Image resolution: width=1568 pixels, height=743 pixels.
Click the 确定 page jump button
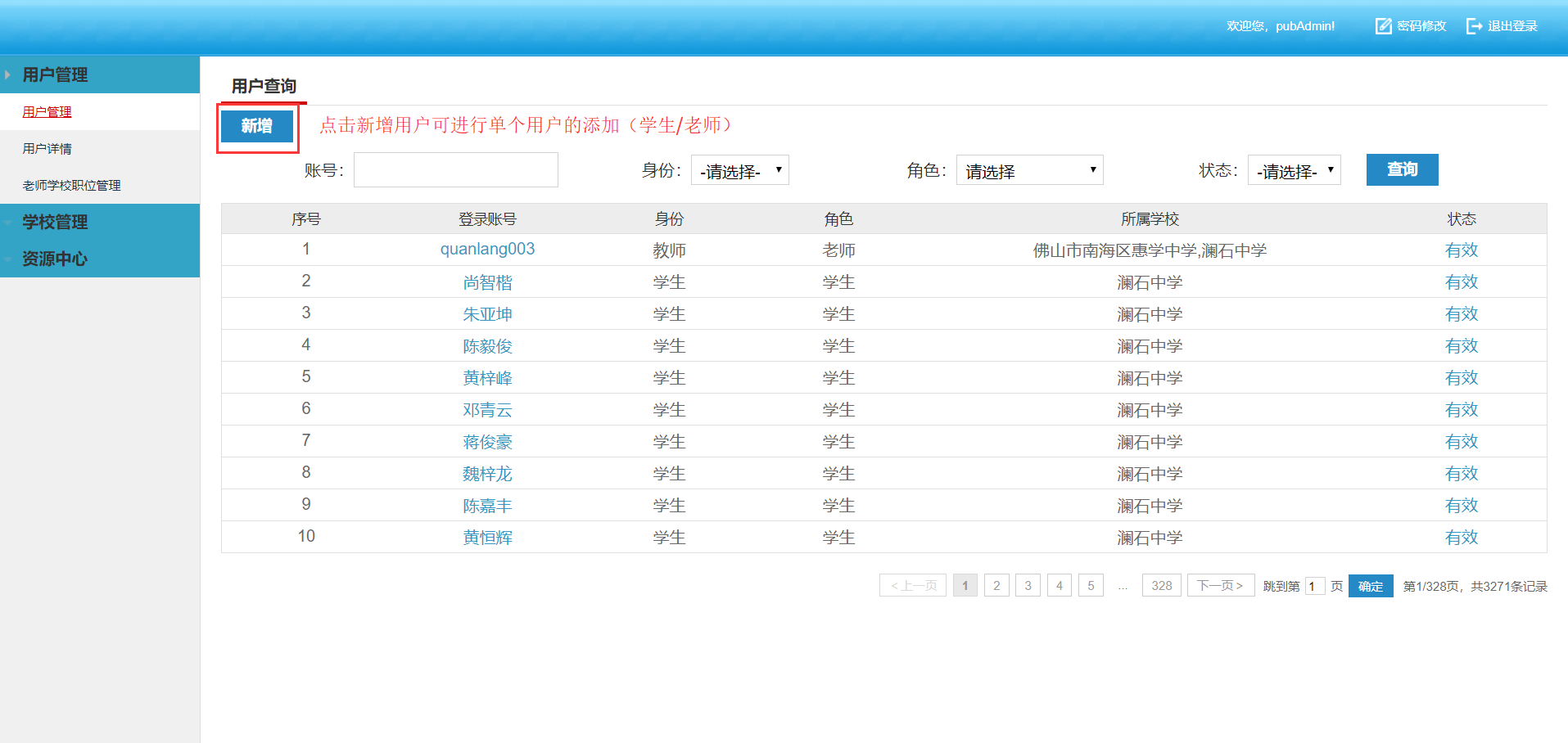point(1370,586)
